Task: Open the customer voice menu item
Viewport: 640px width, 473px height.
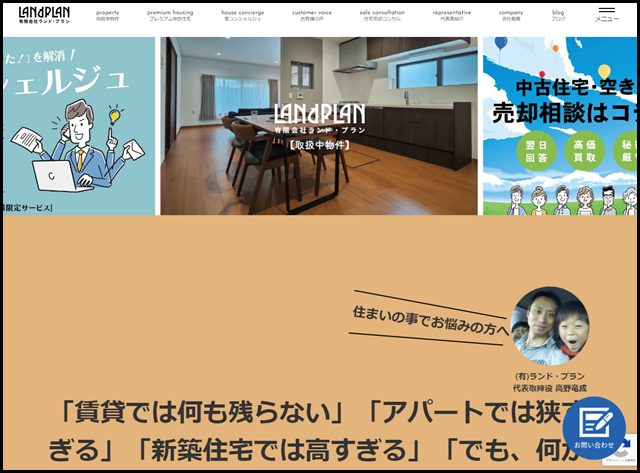Action: click(x=312, y=16)
